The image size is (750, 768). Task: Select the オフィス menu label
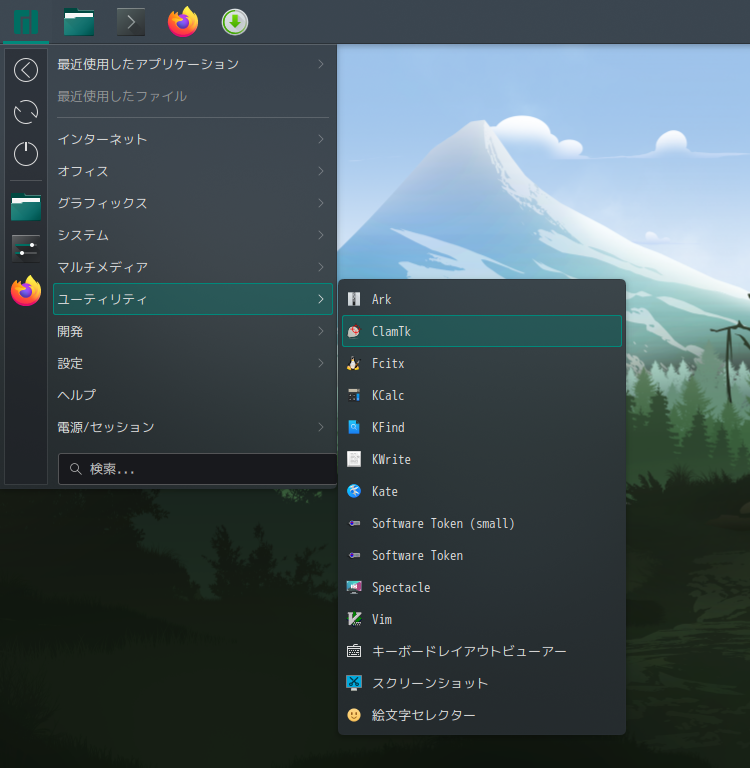point(83,171)
